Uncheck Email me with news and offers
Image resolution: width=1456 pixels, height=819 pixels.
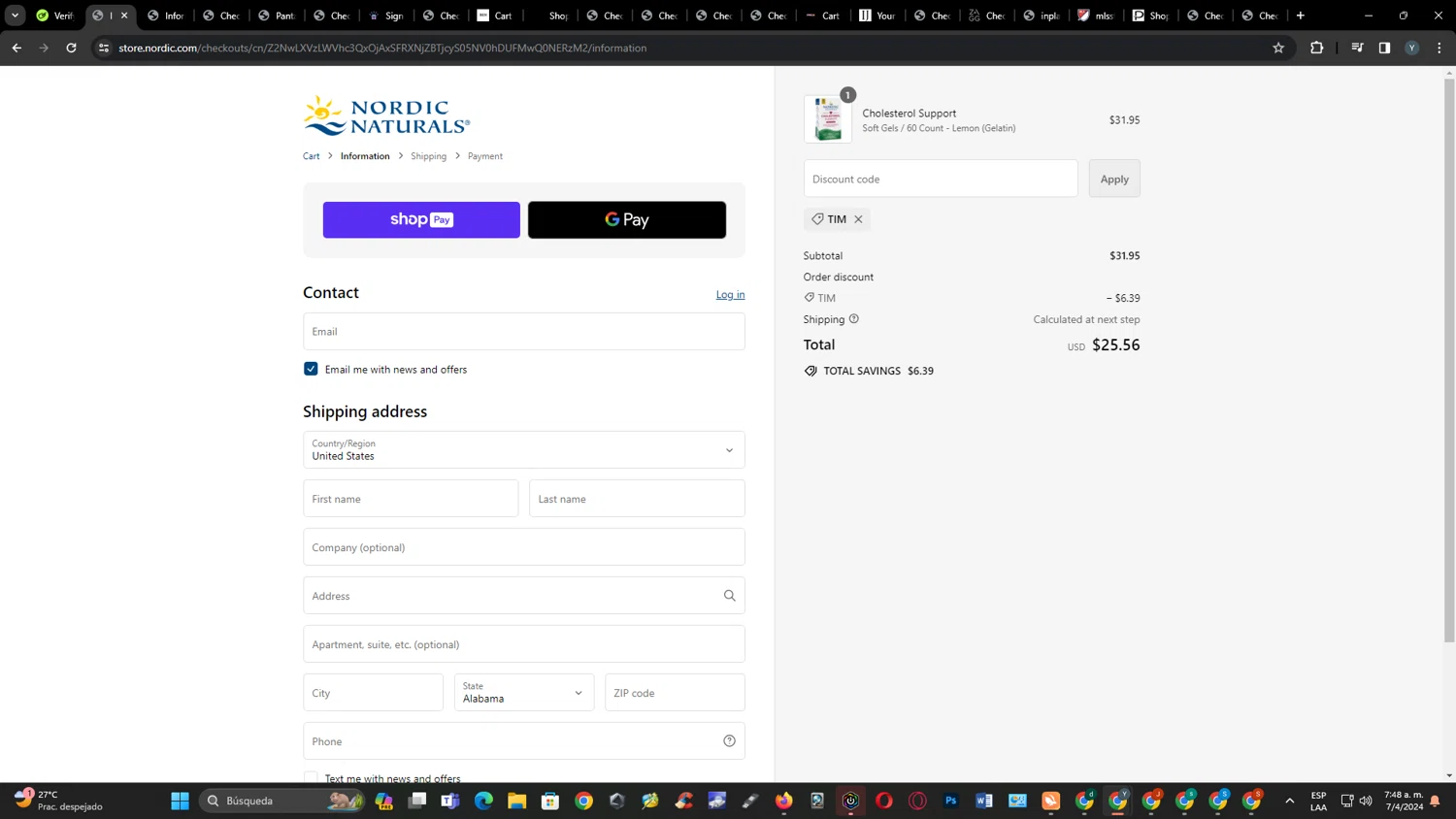pyautogui.click(x=311, y=369)
